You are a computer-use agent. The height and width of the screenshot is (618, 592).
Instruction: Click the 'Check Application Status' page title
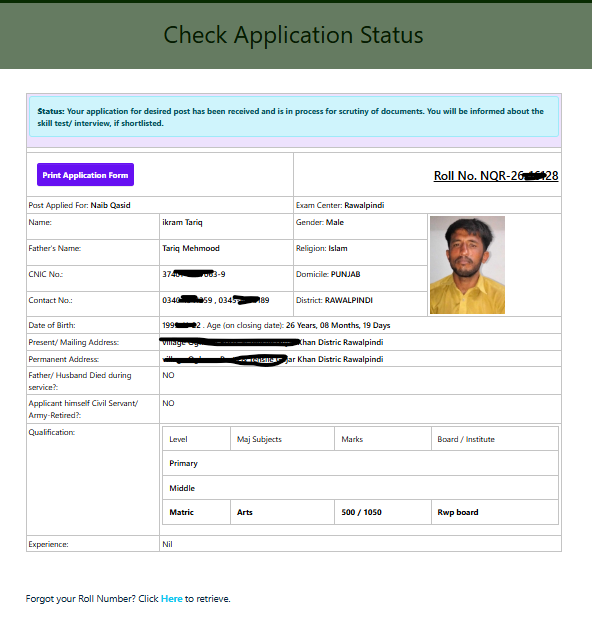[x=293, y=35]
